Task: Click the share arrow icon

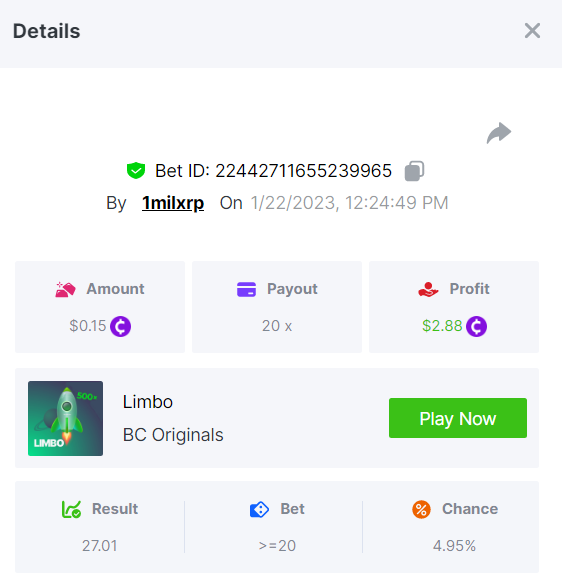Action: (x=499, y=133)
